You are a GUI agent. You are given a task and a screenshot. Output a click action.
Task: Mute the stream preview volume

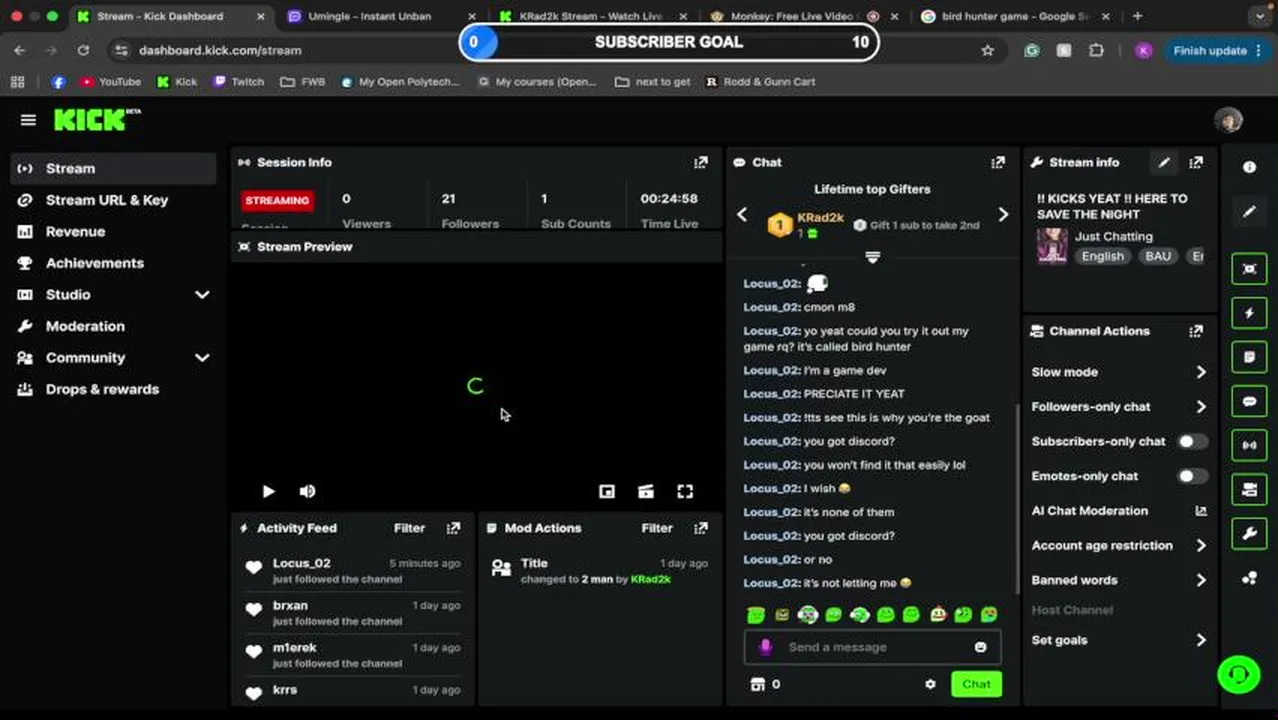click(x=307, y=491)
